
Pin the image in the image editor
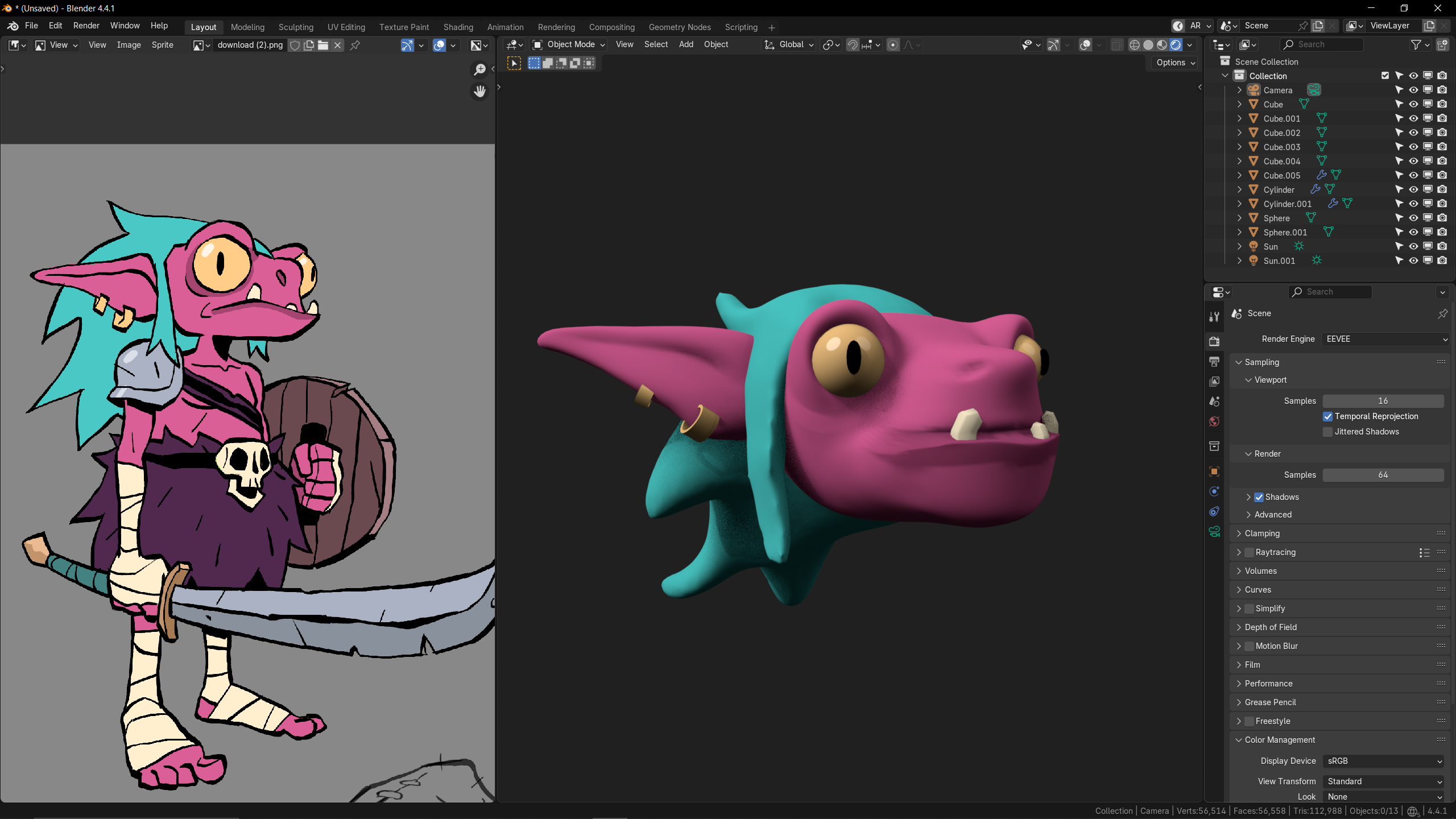[x=355, y=45]
